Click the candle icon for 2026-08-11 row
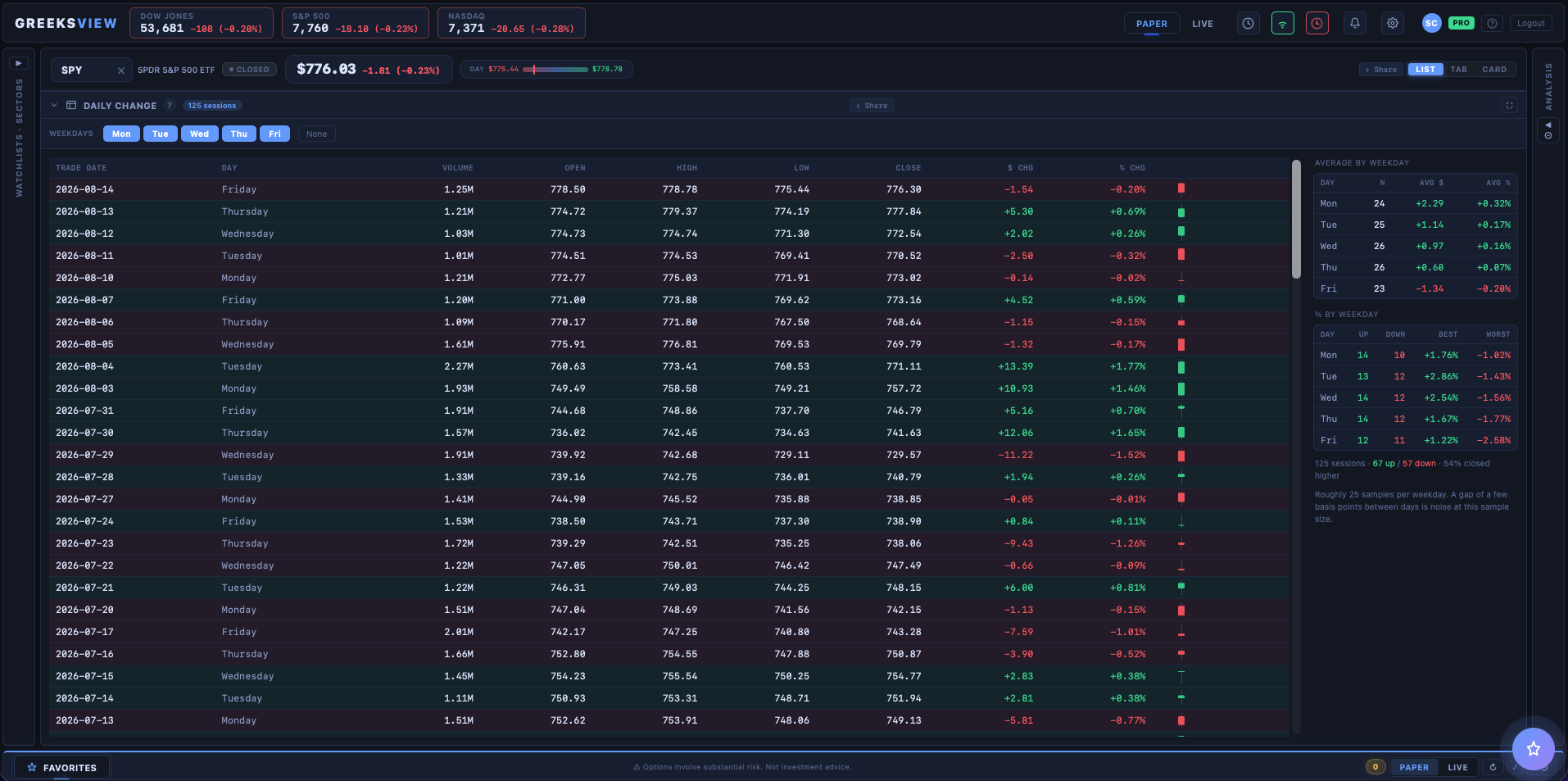The width and height of the screenshot is (1568, 781). 1181,256
